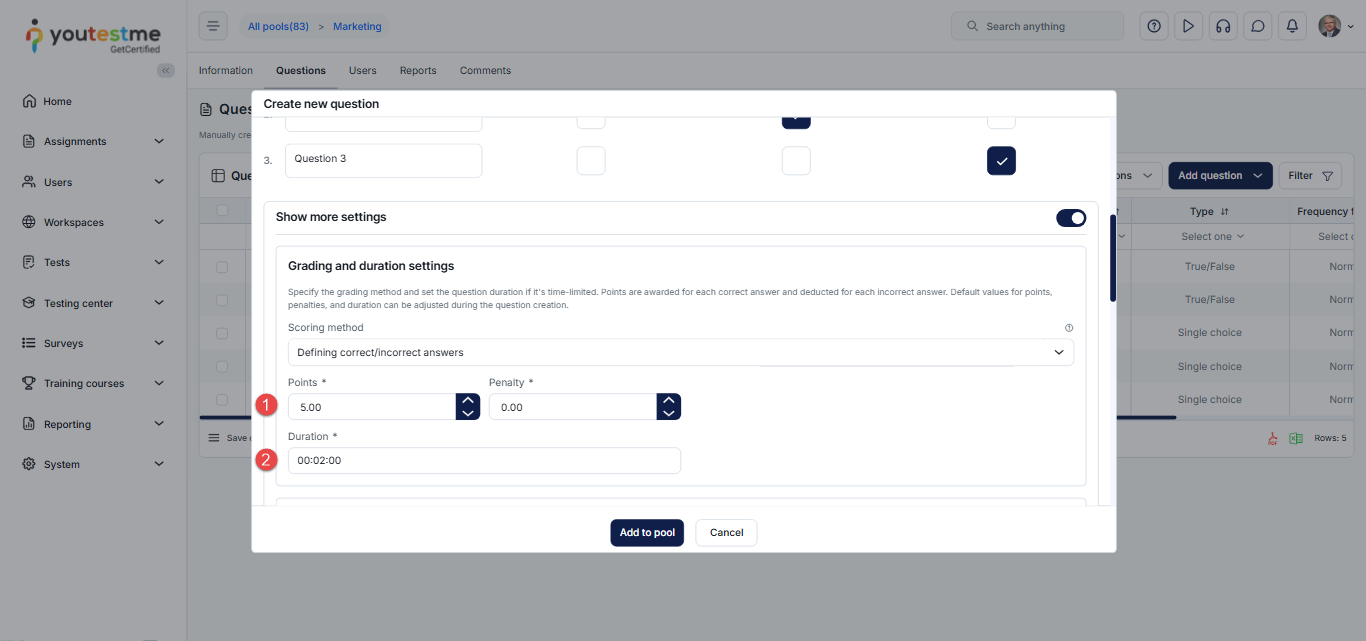The image size is (1366, 641).
Task: Decrease Penalty with down arrow
Action: coord(669,413)
